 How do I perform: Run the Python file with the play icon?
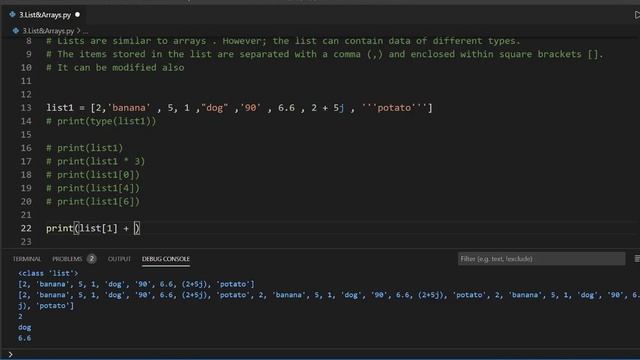click(x=637, y=15)
